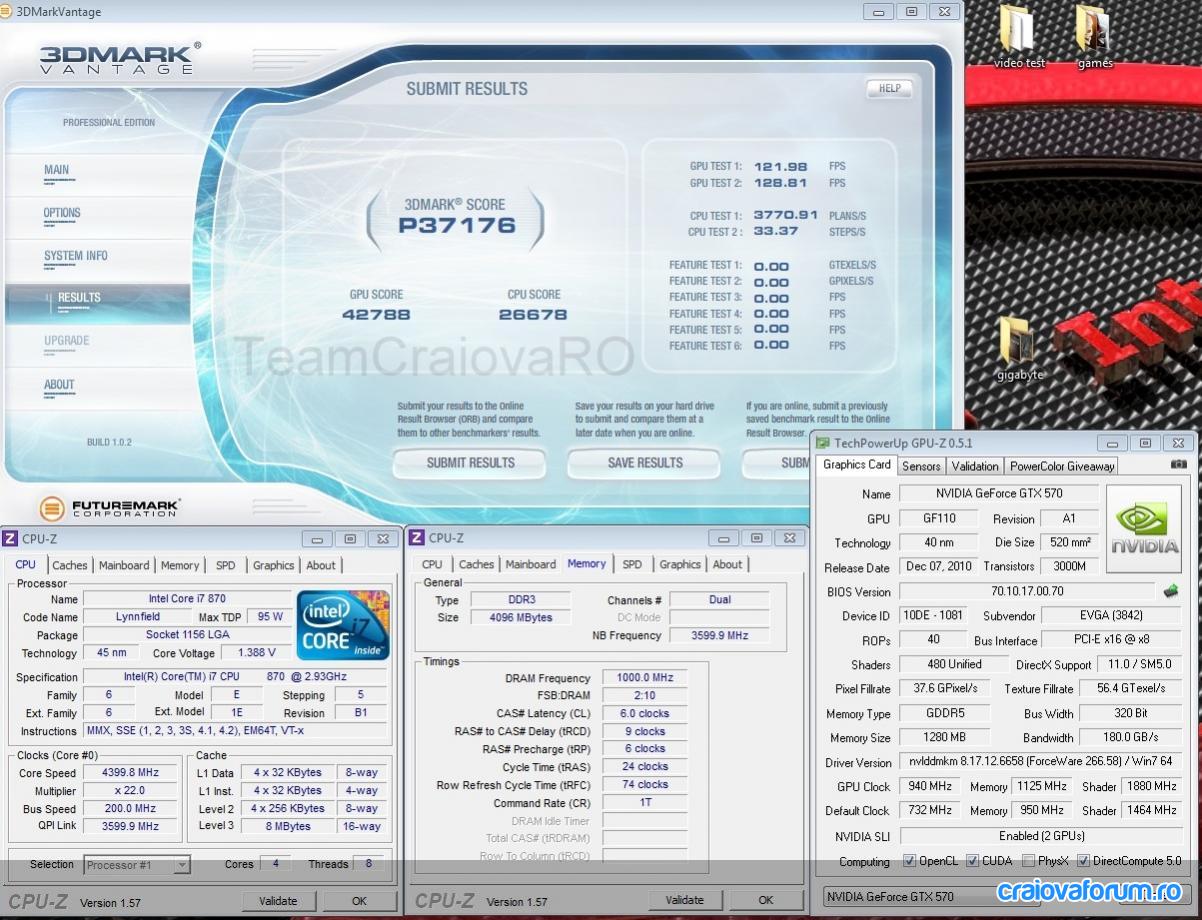Viewport: 1202px width, 920px height.
Task: Switch to Graphics tab in left CPU-Z
Action: click(273, 565)
